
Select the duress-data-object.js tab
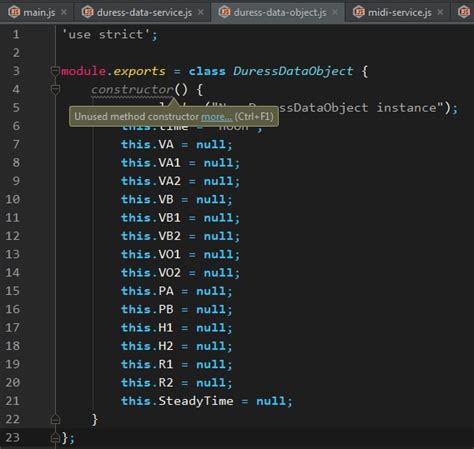(279, 12)
